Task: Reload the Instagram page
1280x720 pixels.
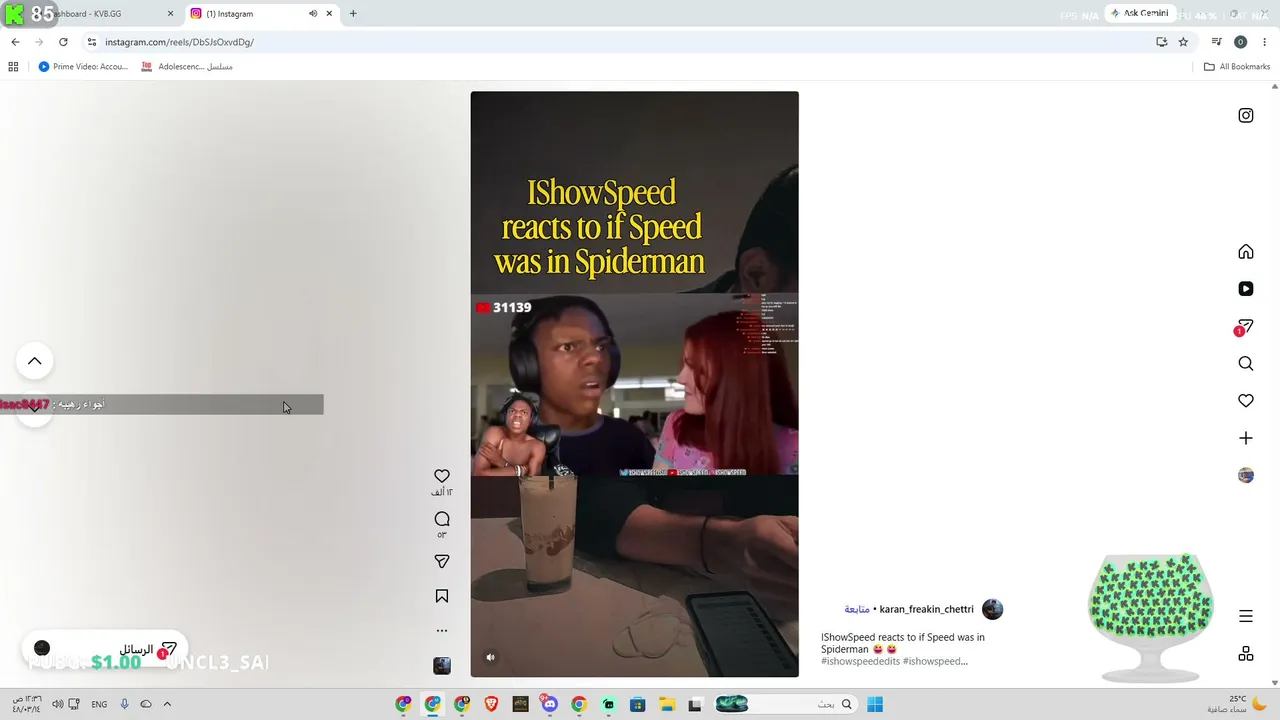Action: pyautogui.click(x=63, y=42)
